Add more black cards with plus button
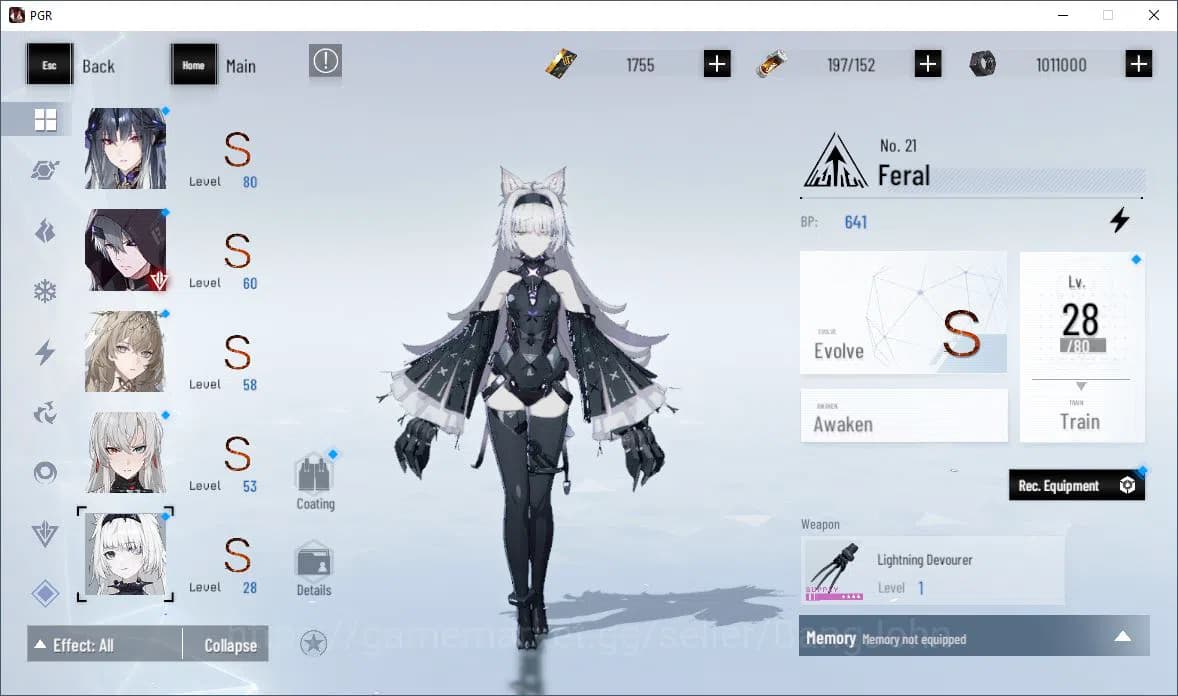1178x696 pixels. [x=717, y=64]
